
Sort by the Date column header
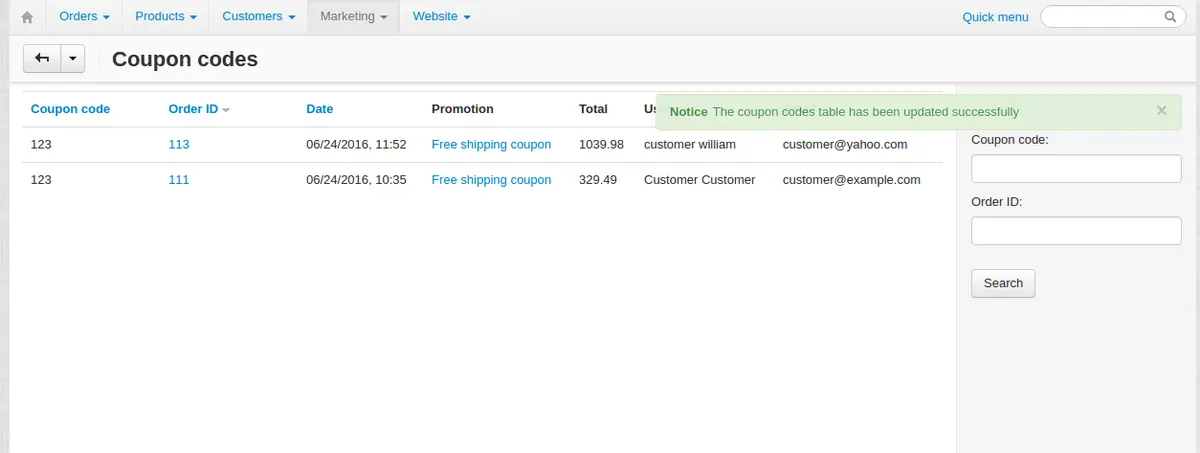pos(319,109)
